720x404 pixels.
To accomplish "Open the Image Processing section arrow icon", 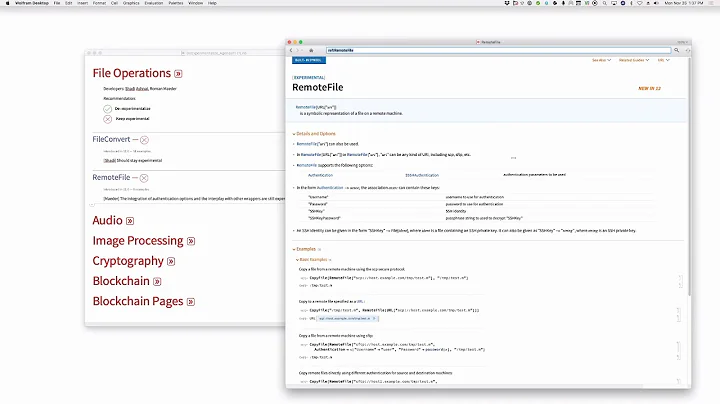I will [x=191, y=241].
